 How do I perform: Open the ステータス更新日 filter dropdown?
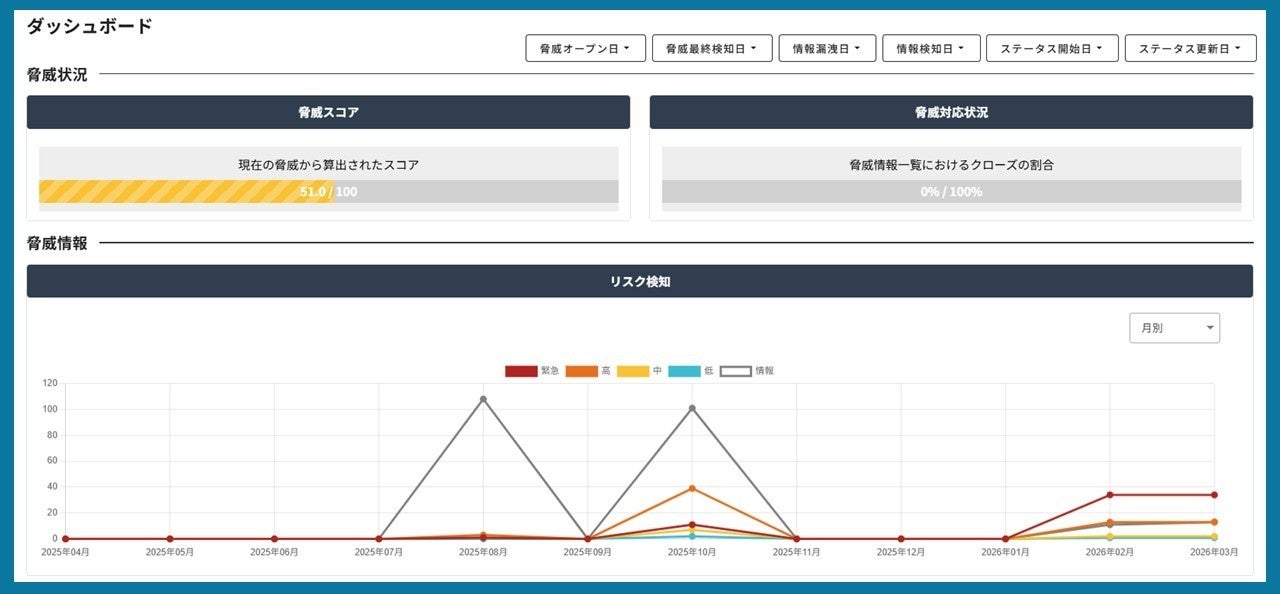1190,48
